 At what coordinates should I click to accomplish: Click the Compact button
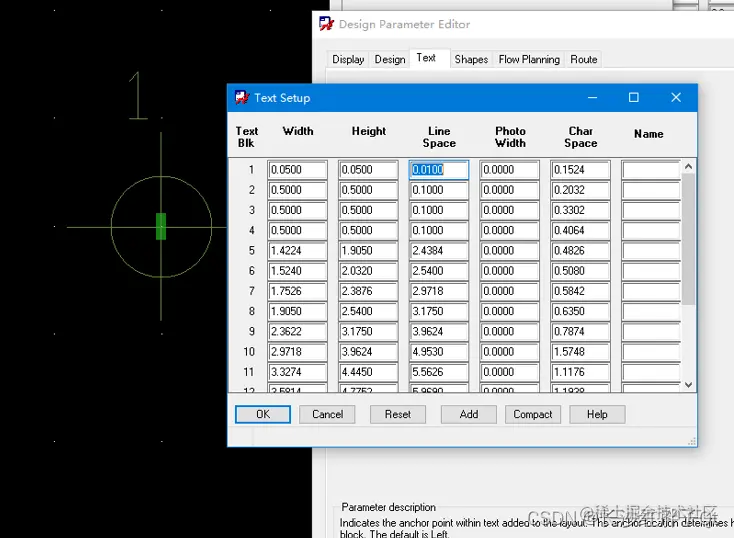click(x=533, y=414)
